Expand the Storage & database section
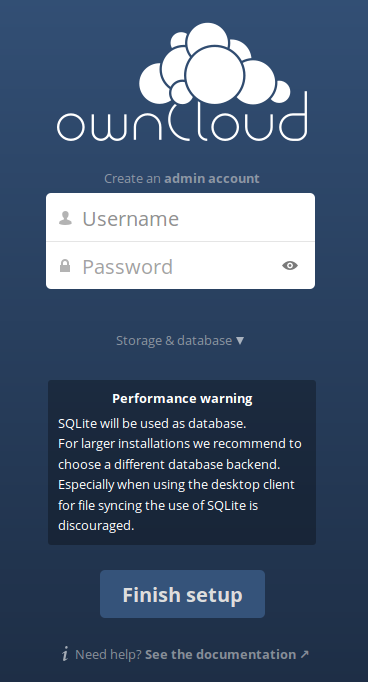 pos(180,341)
